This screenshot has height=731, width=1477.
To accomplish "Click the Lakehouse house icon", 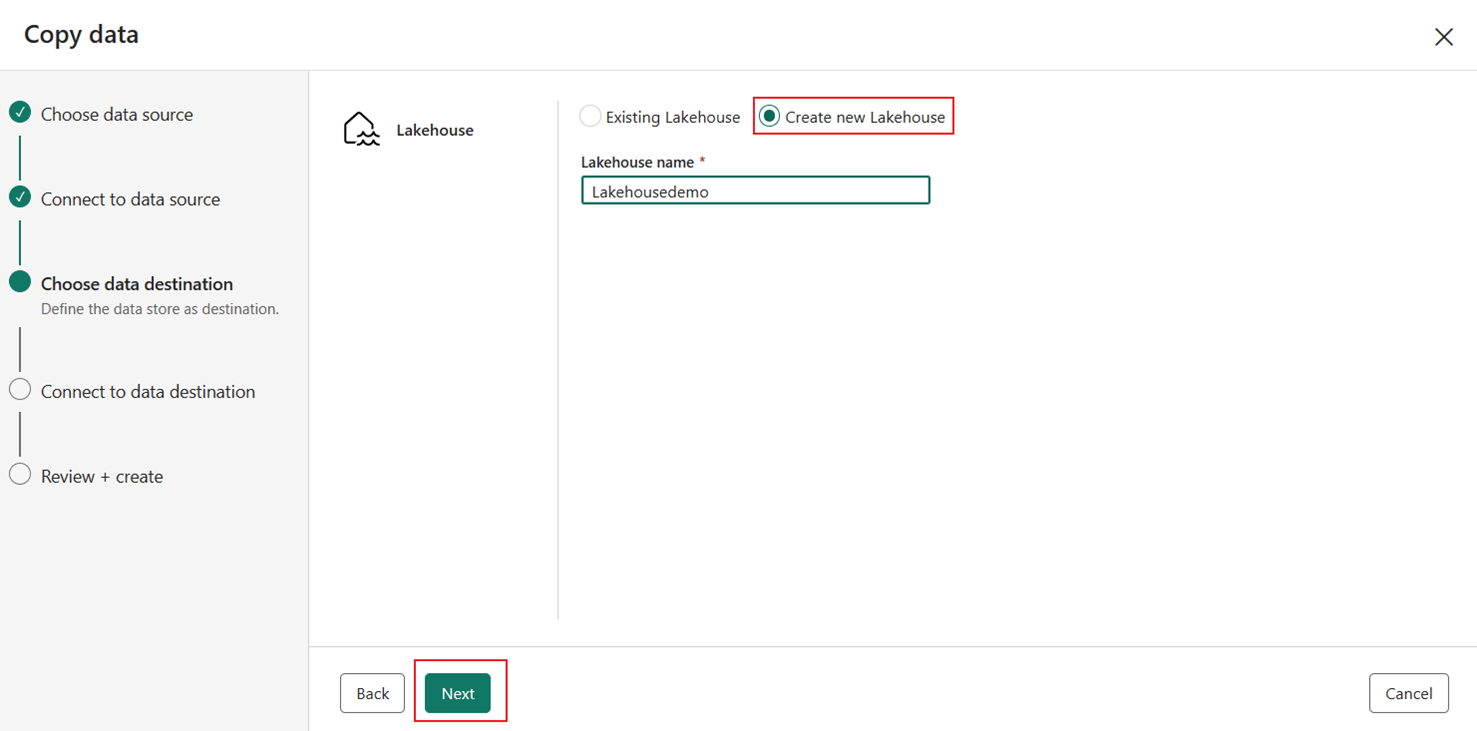I will point(361,130).
